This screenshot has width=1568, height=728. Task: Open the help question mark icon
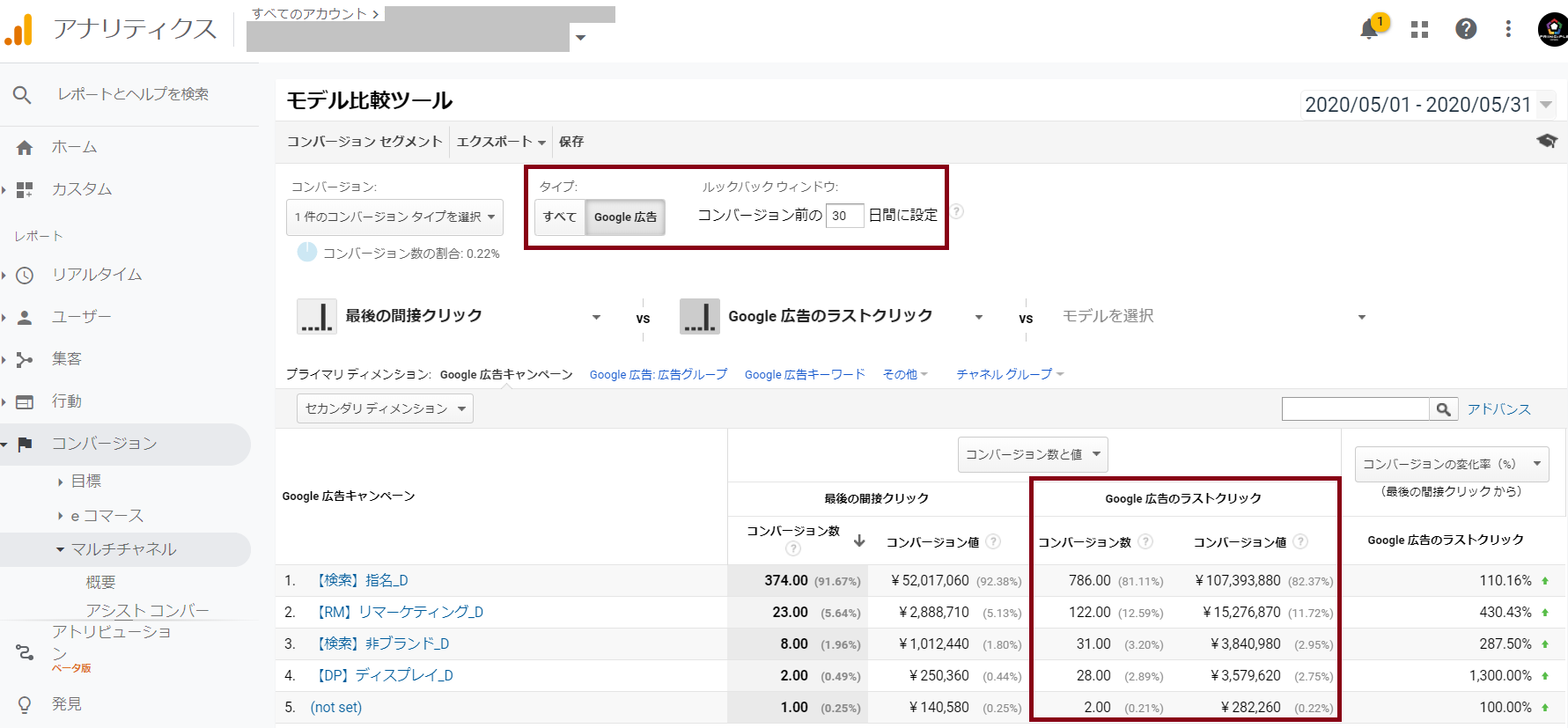[1466, 29]
